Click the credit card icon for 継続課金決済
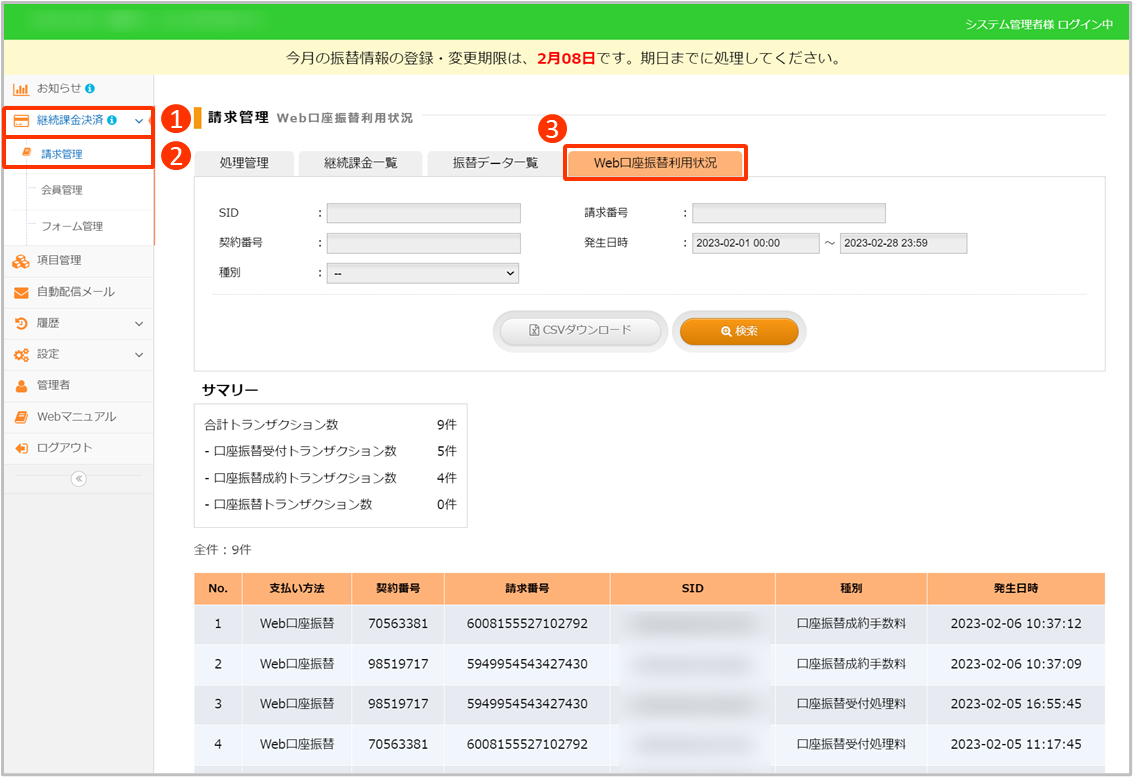 click(20, 121)
